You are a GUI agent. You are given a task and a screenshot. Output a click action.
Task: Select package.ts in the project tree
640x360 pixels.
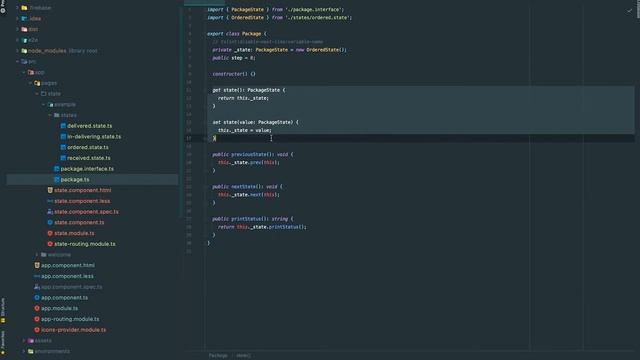tap(75, 180)
